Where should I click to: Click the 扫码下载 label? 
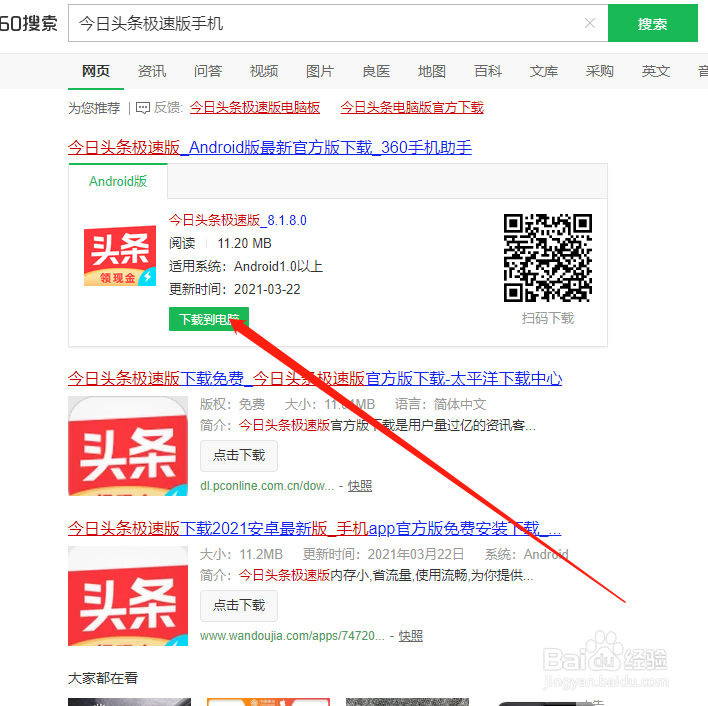click(x=548, y=318)
